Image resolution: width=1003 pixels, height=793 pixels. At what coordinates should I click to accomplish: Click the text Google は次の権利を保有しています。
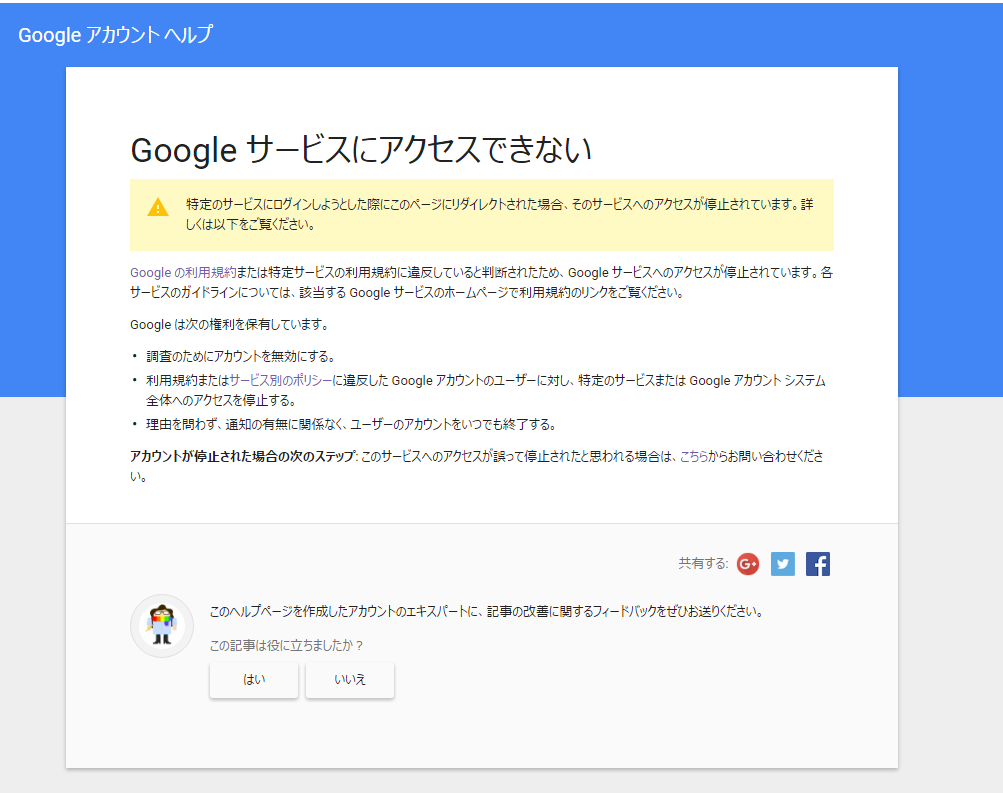point(231,324)
